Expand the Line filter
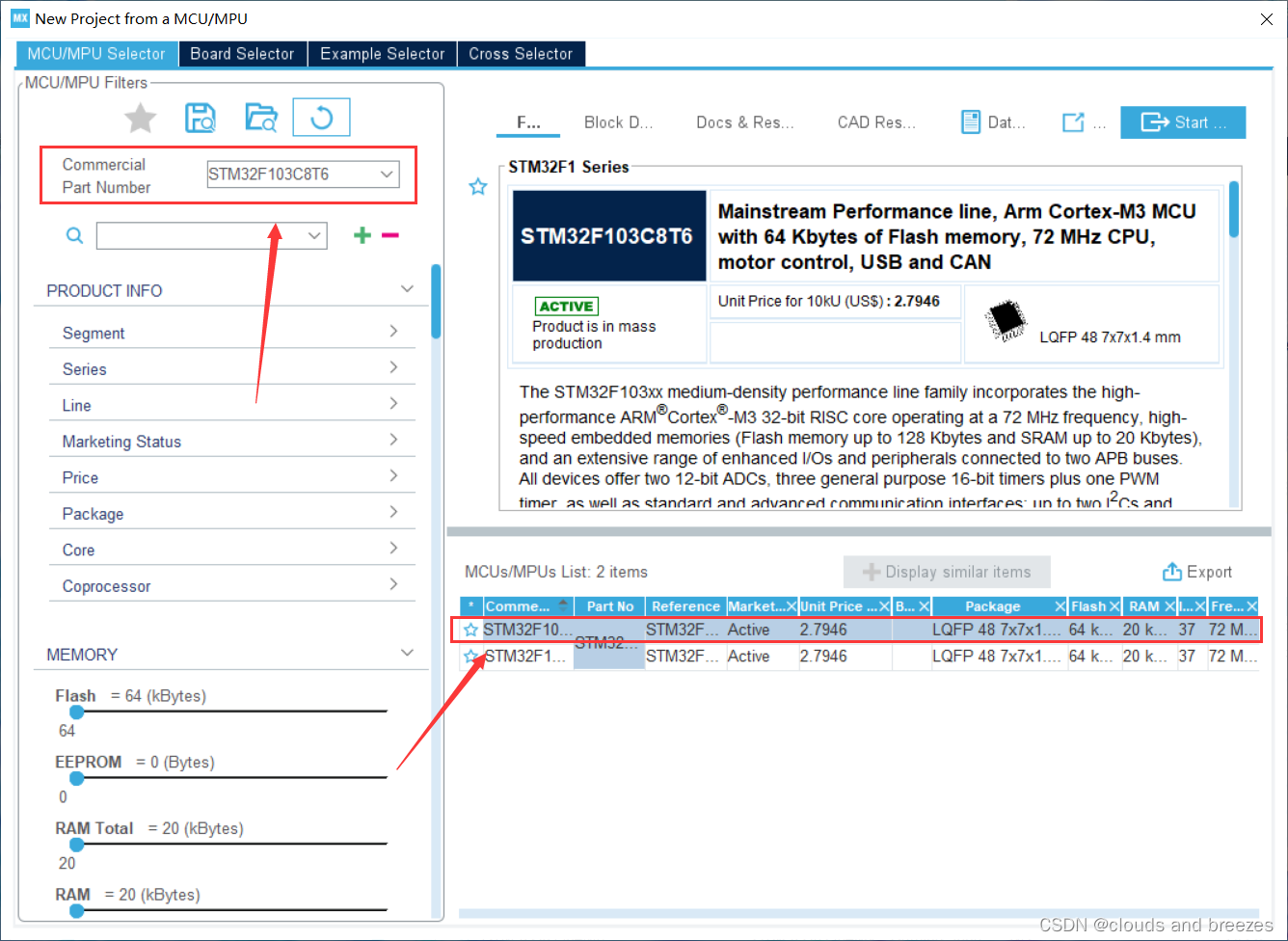Image resolution: width=1288 pixels, height=941 pixels. 393,404
